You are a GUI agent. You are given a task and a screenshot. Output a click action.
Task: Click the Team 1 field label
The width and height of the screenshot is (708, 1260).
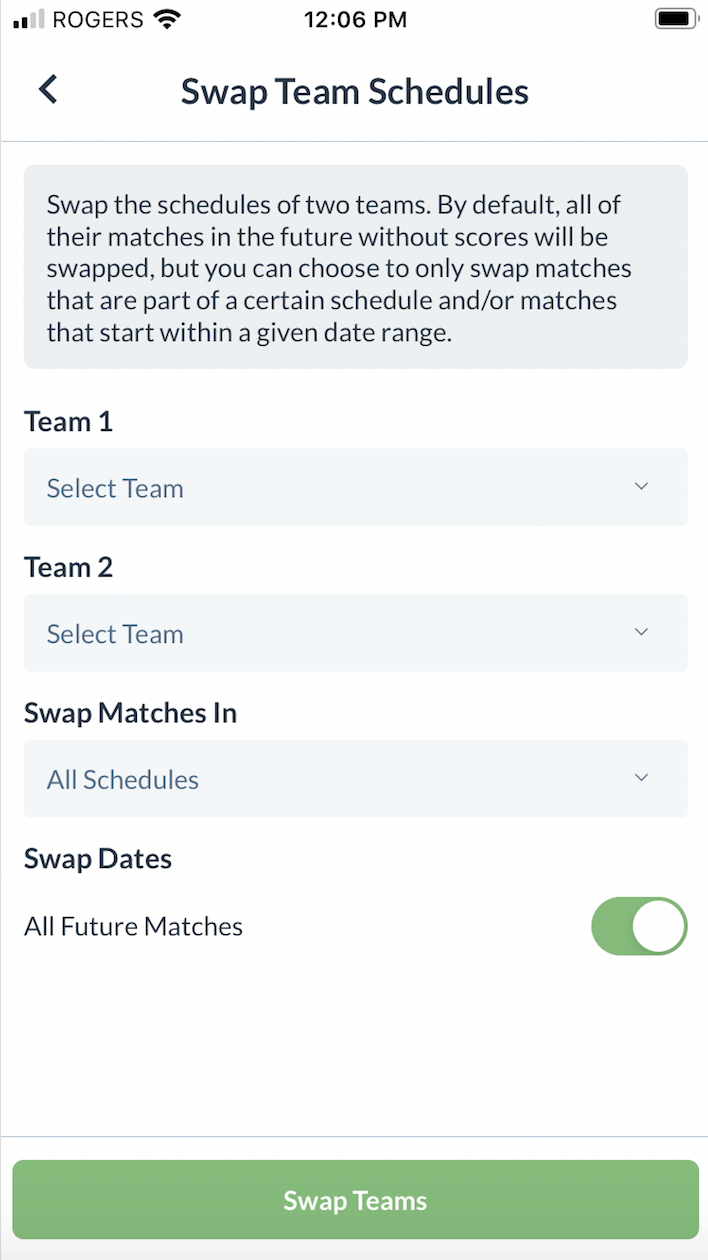pyautogui.click(x=69, y=422)
